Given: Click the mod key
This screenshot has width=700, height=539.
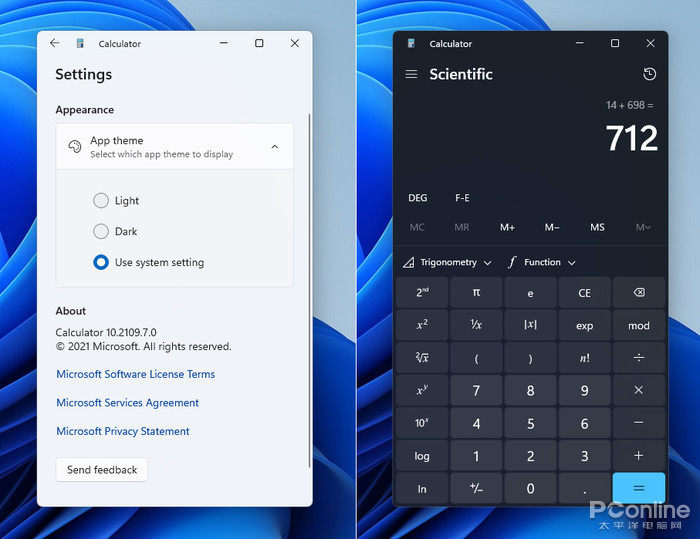Looking at the screenshot, I should [x=639, y=325].
